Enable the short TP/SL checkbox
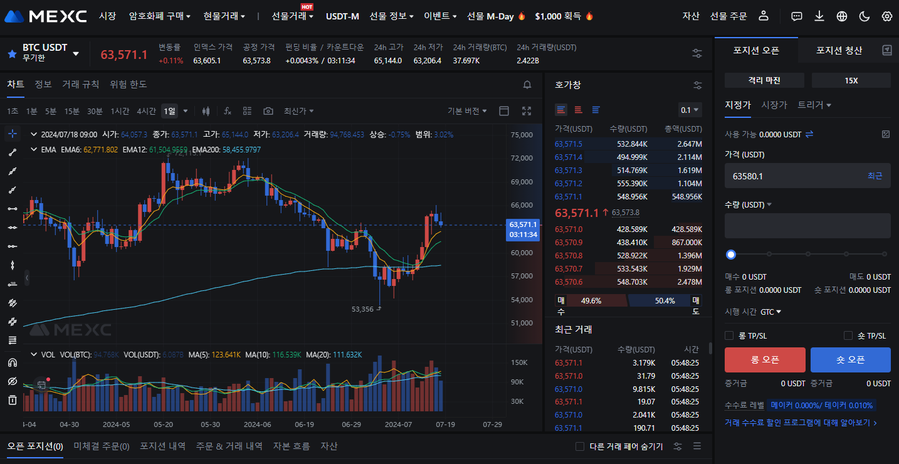899x464 pixels. (x=848, y=336)
